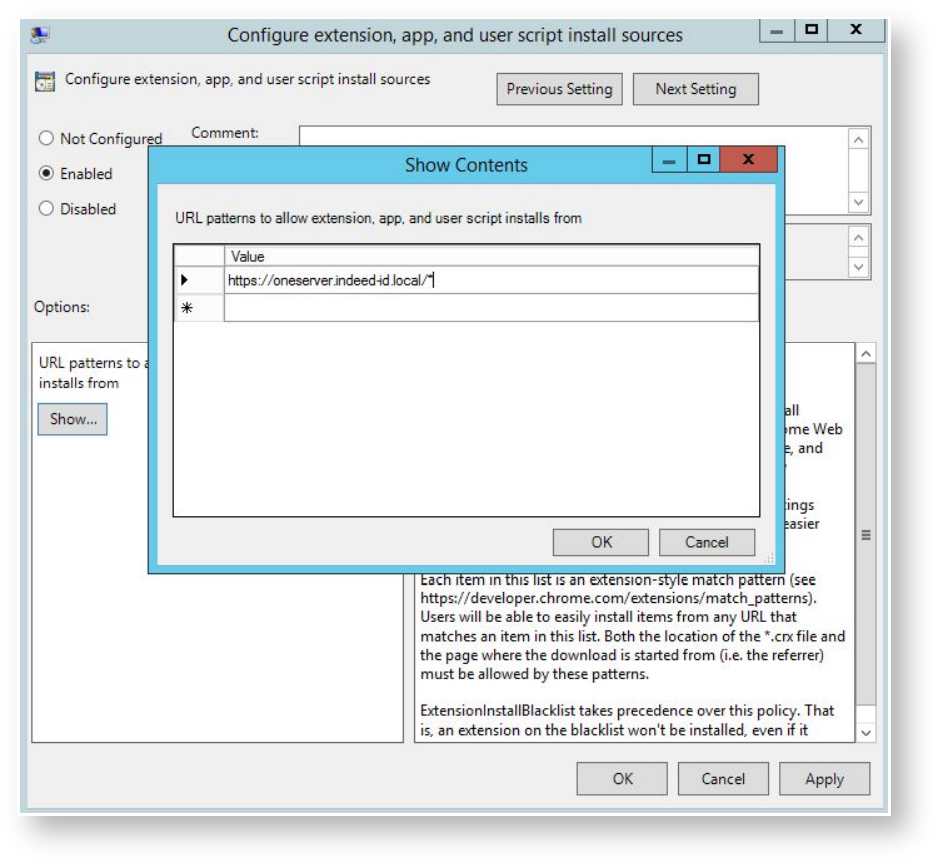
Task: Close the Show Contents dialog
Action: point(748,160)
